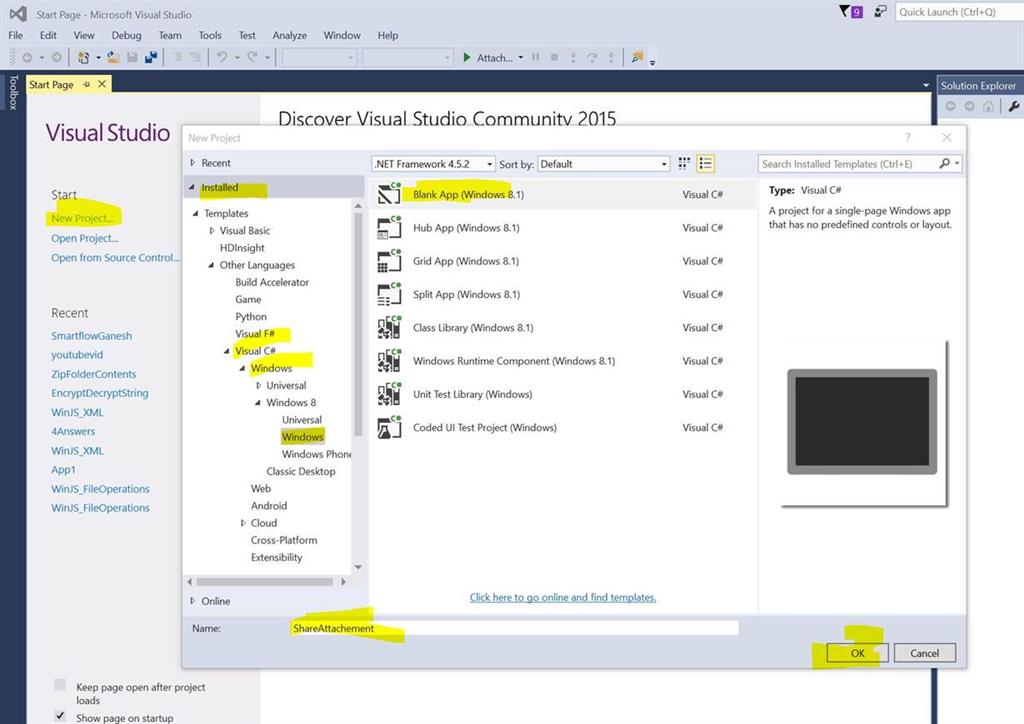Toggle Keep page open after project loads
The width and height of the screenshot is (1024, 724).
pyautogui.click(x=60, y=686)
